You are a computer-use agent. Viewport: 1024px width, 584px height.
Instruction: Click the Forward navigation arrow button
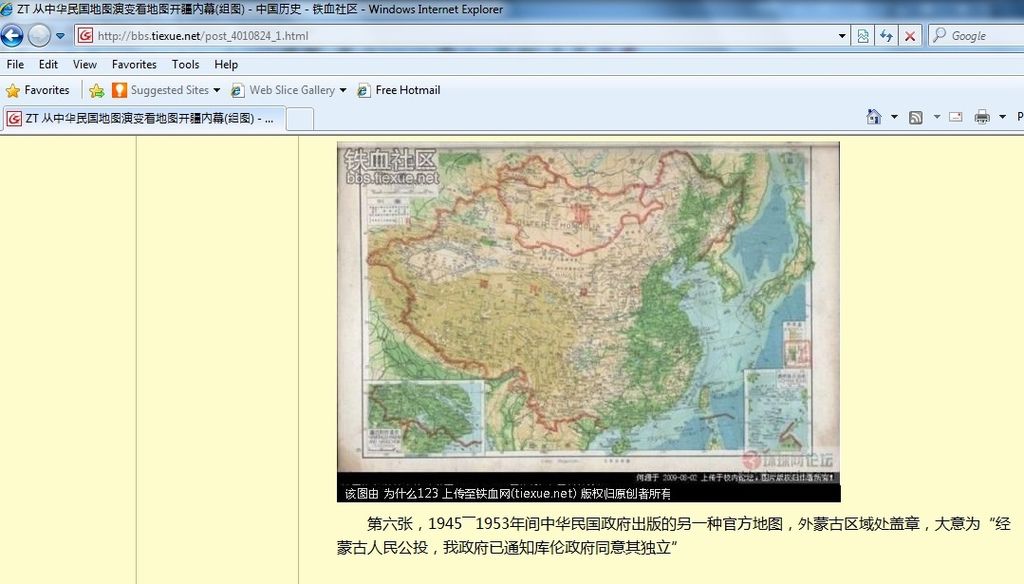click(39, 35)
